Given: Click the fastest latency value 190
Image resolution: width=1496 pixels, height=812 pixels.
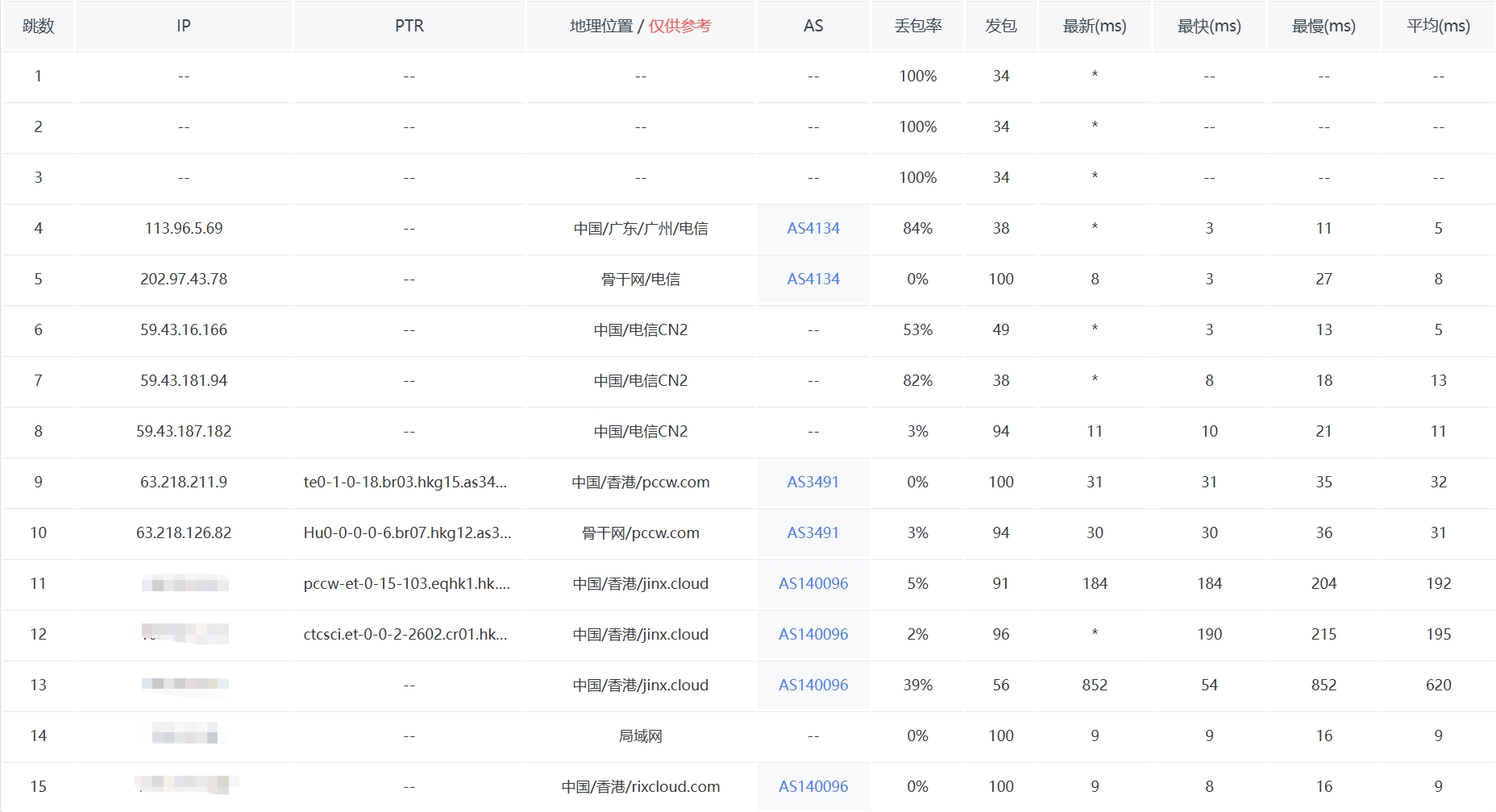Looking at the screenshot, I should (1210, 634).
